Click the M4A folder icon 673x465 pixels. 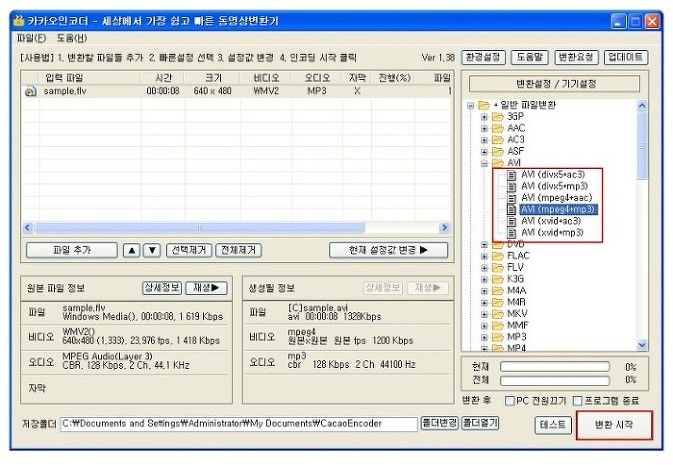click(x=497, y=291)
